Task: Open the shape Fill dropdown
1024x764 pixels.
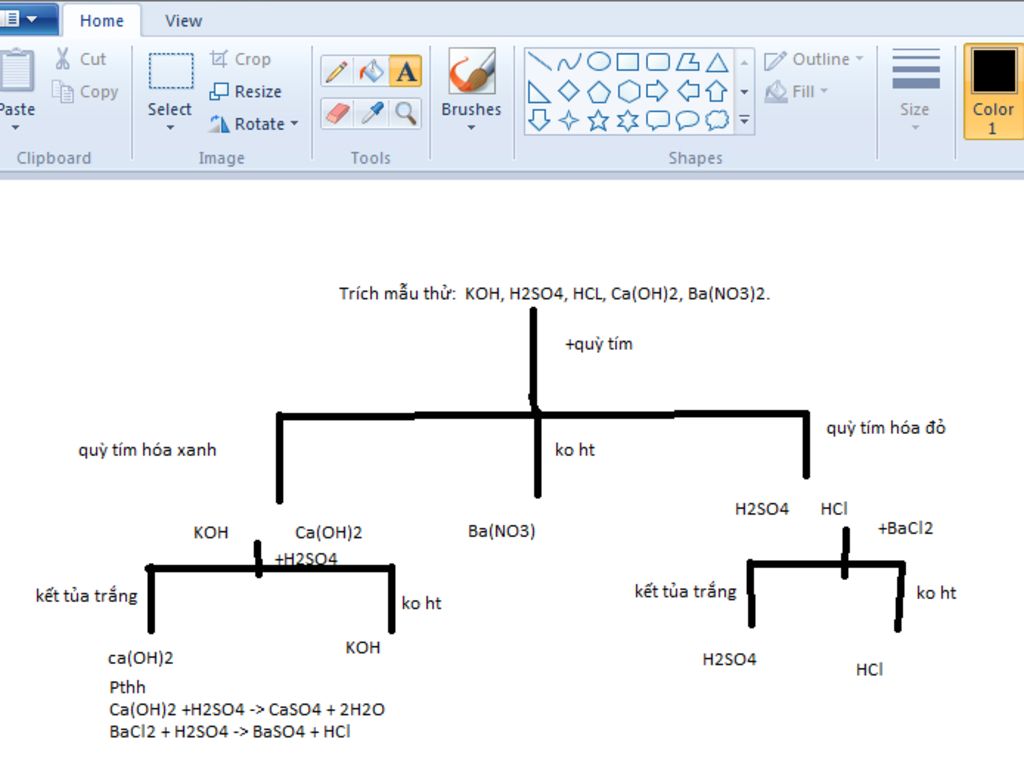Action: (795, 91)
